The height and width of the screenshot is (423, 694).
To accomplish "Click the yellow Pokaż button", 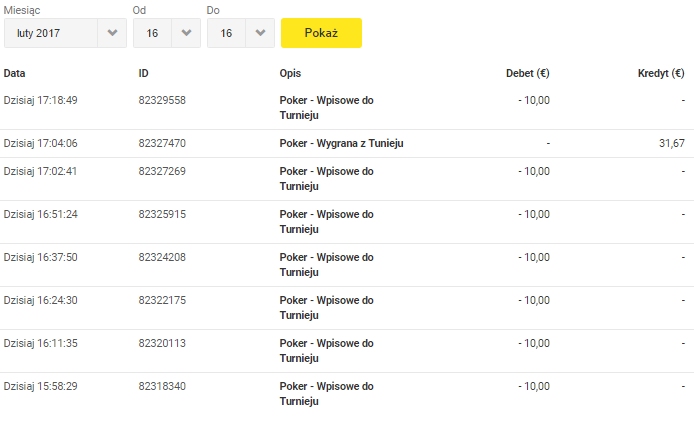I will [x=321, y=33].
